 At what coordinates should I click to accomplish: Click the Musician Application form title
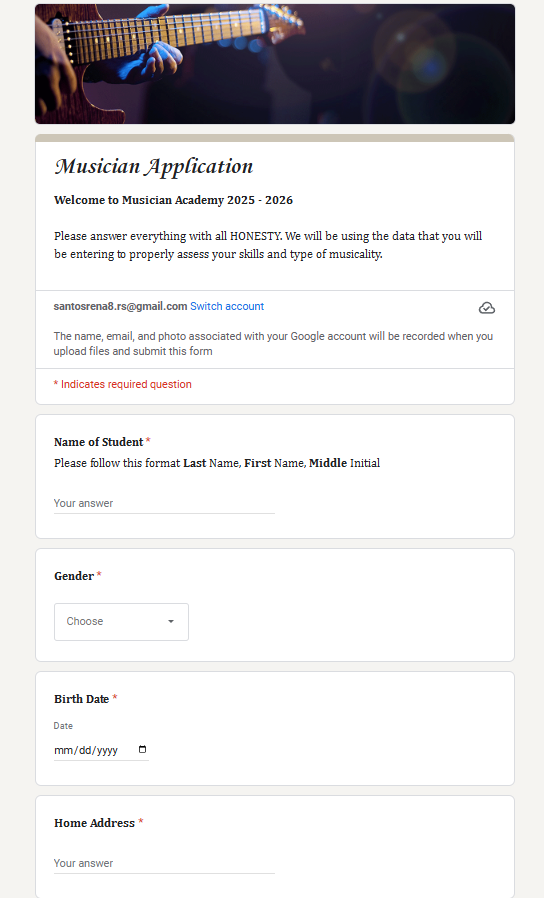pos(153,167)
